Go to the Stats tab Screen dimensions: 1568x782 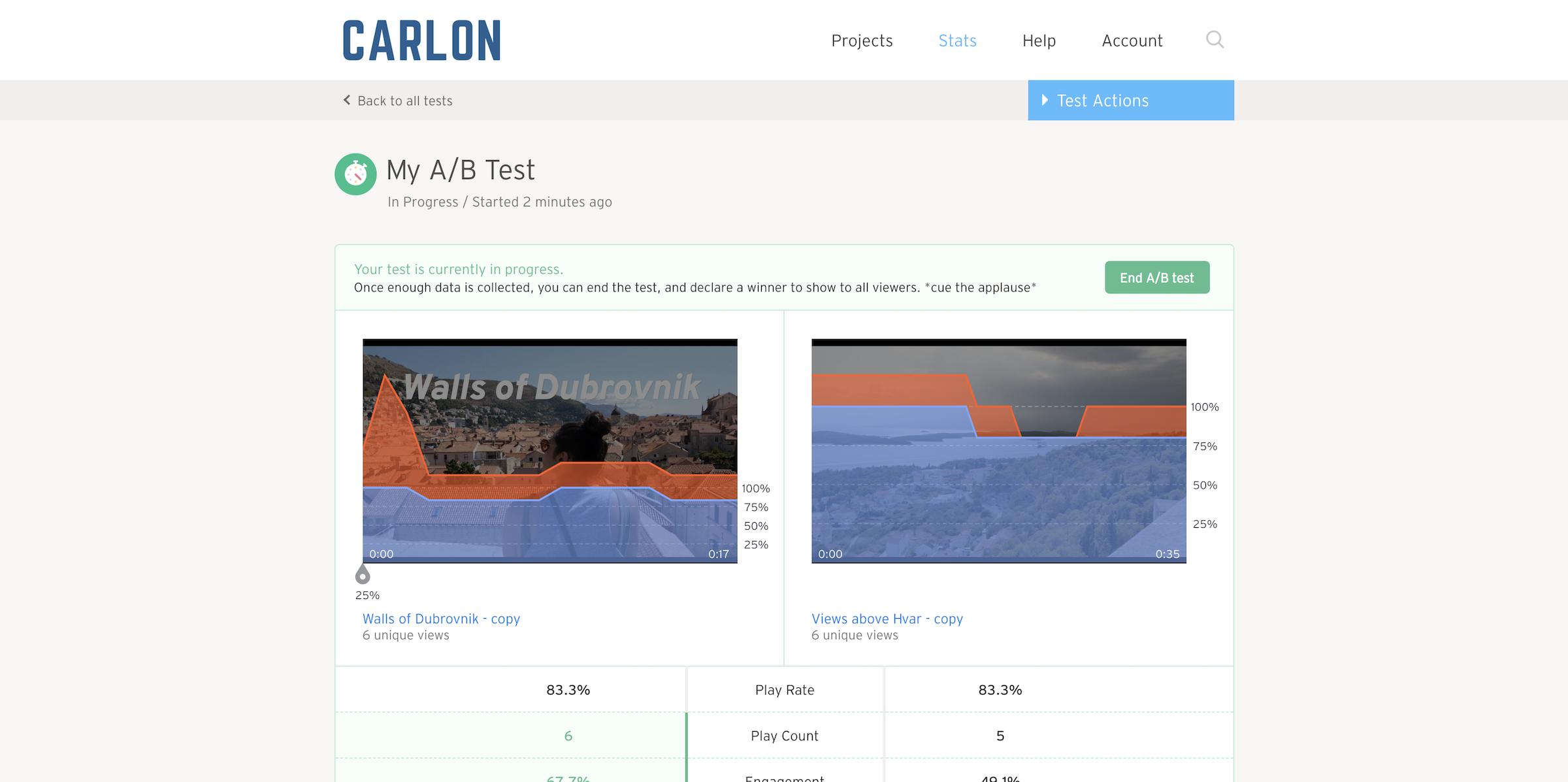pyautogui.click(x=957, y=41)
